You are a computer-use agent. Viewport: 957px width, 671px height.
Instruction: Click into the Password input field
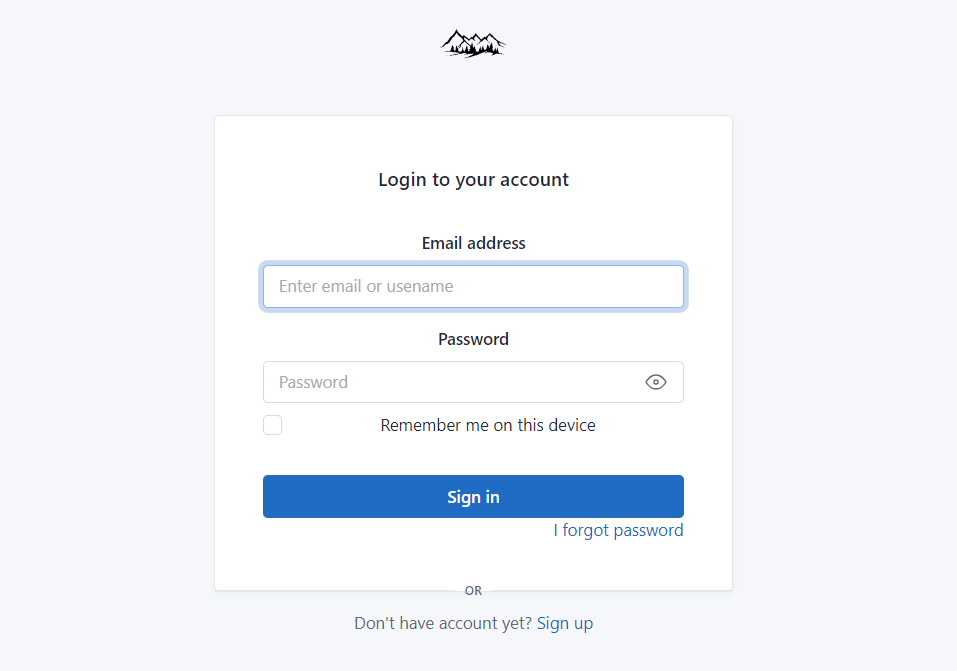pos(450,382)
